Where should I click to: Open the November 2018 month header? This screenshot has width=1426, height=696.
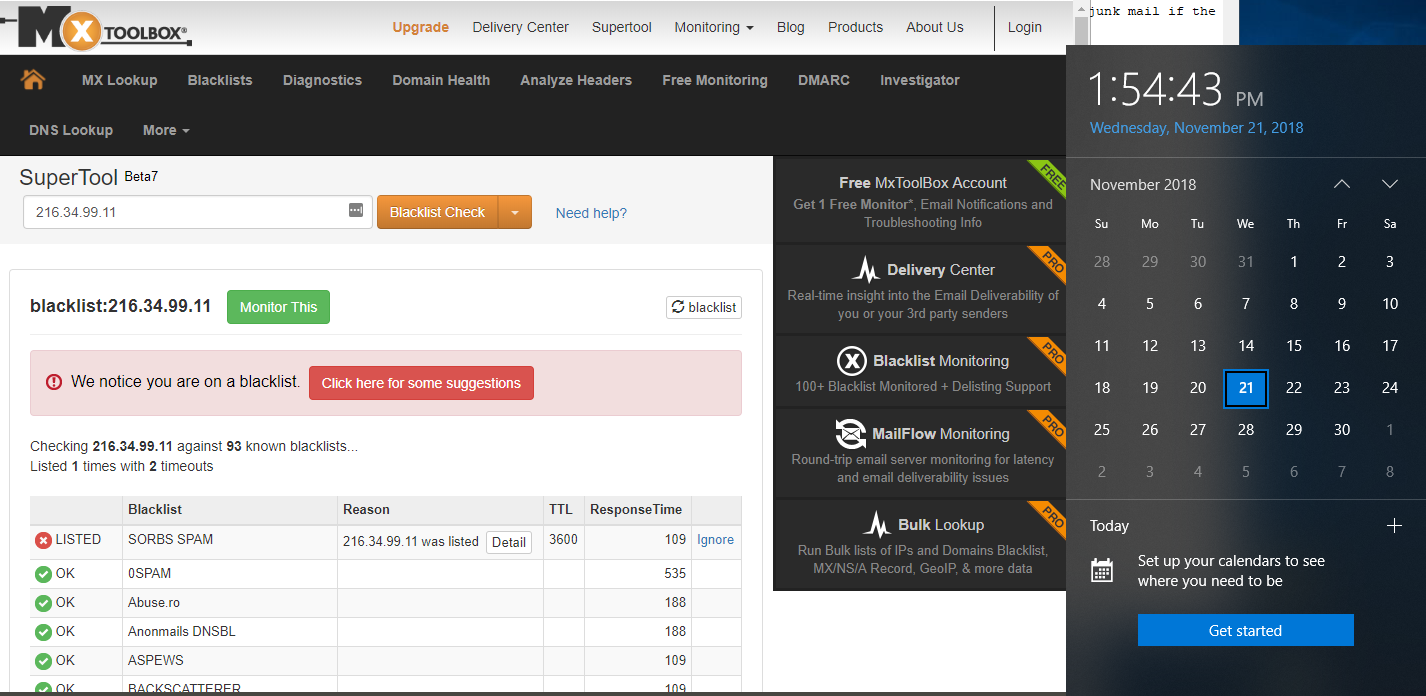pyautogui.click(x=1143, y=184)
